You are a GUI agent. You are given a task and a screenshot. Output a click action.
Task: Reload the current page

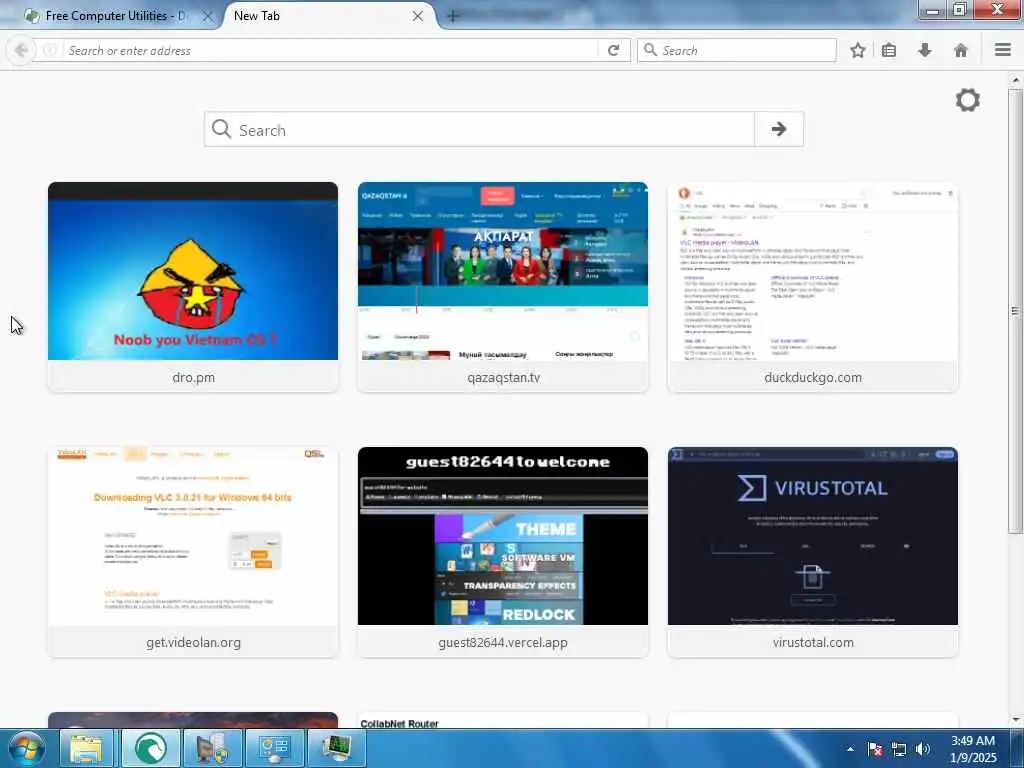(x=613, y=50)
